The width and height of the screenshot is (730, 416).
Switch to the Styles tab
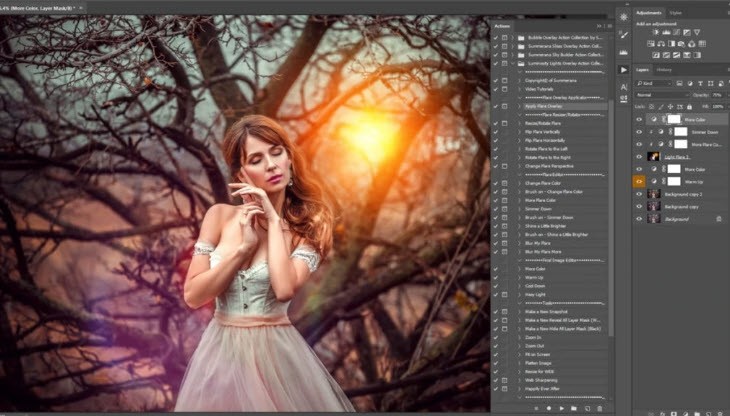675,13
